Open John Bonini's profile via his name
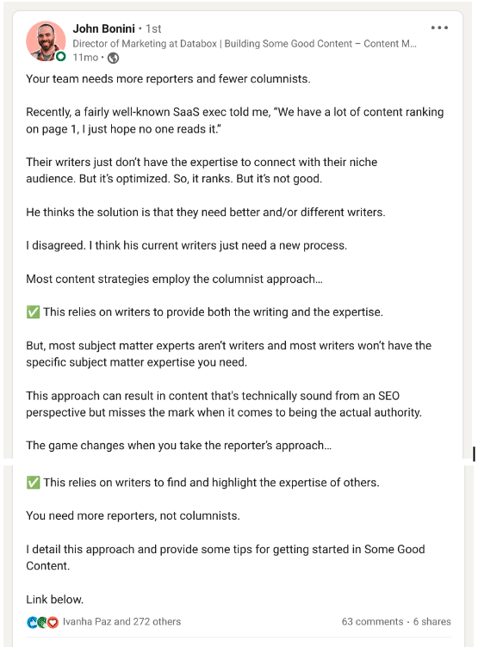Screen dimensions: 478x647 (x=104, y=28)
